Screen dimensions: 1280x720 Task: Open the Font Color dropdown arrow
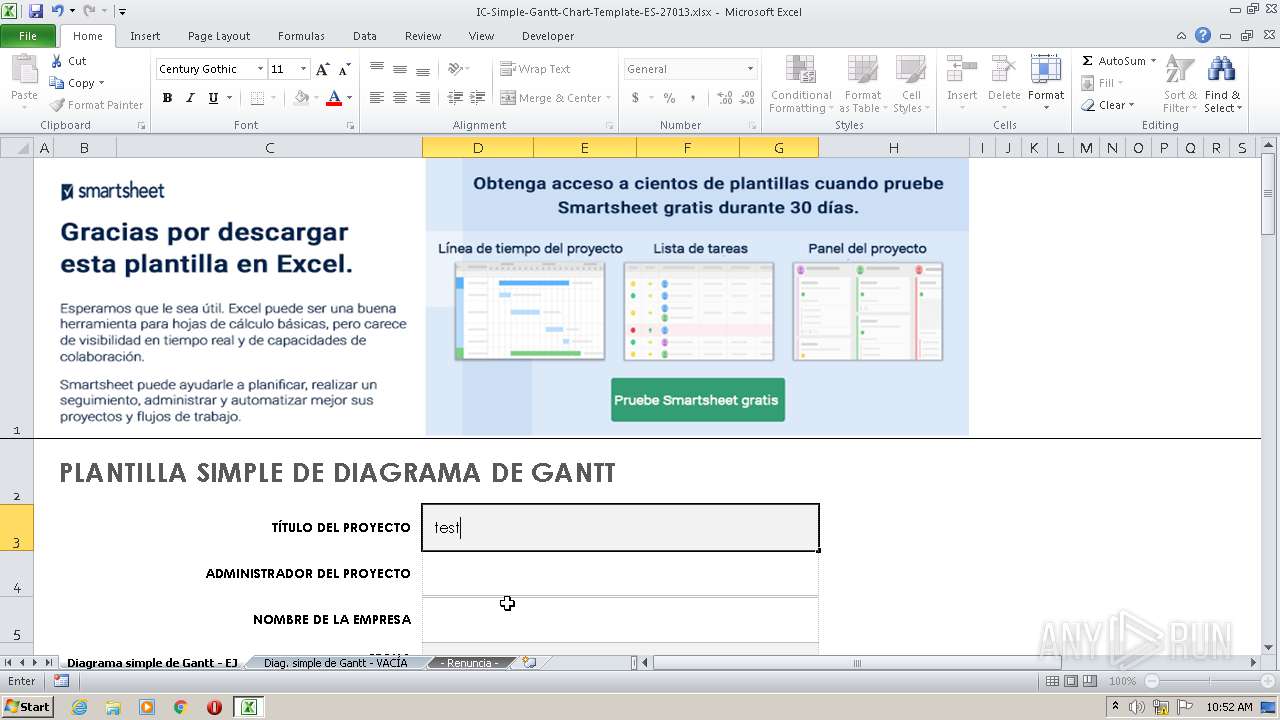tap(349, 98)
